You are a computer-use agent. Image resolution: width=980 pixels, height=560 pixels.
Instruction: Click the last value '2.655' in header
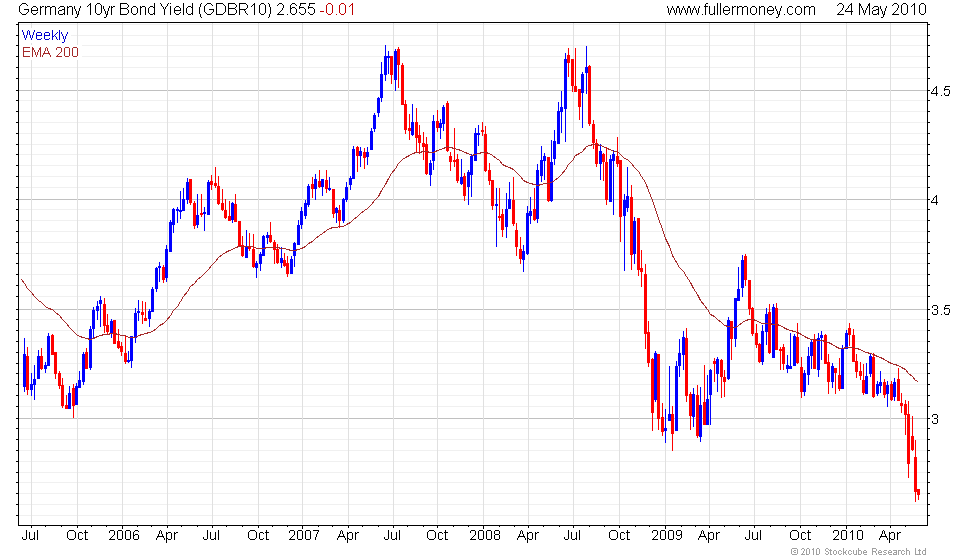point(296,9)
